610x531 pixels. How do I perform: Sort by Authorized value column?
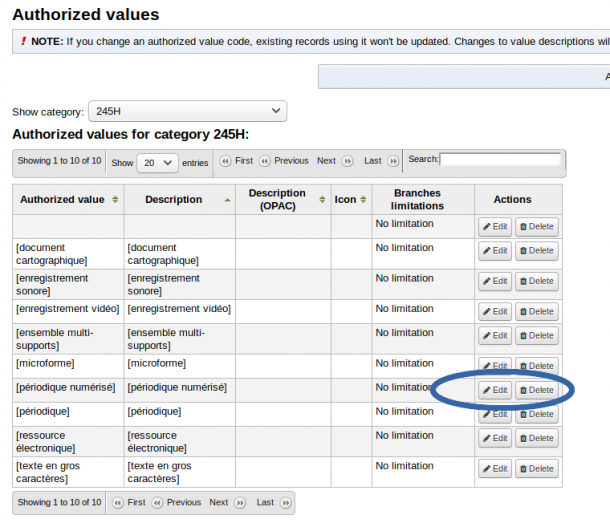(68, 199)
